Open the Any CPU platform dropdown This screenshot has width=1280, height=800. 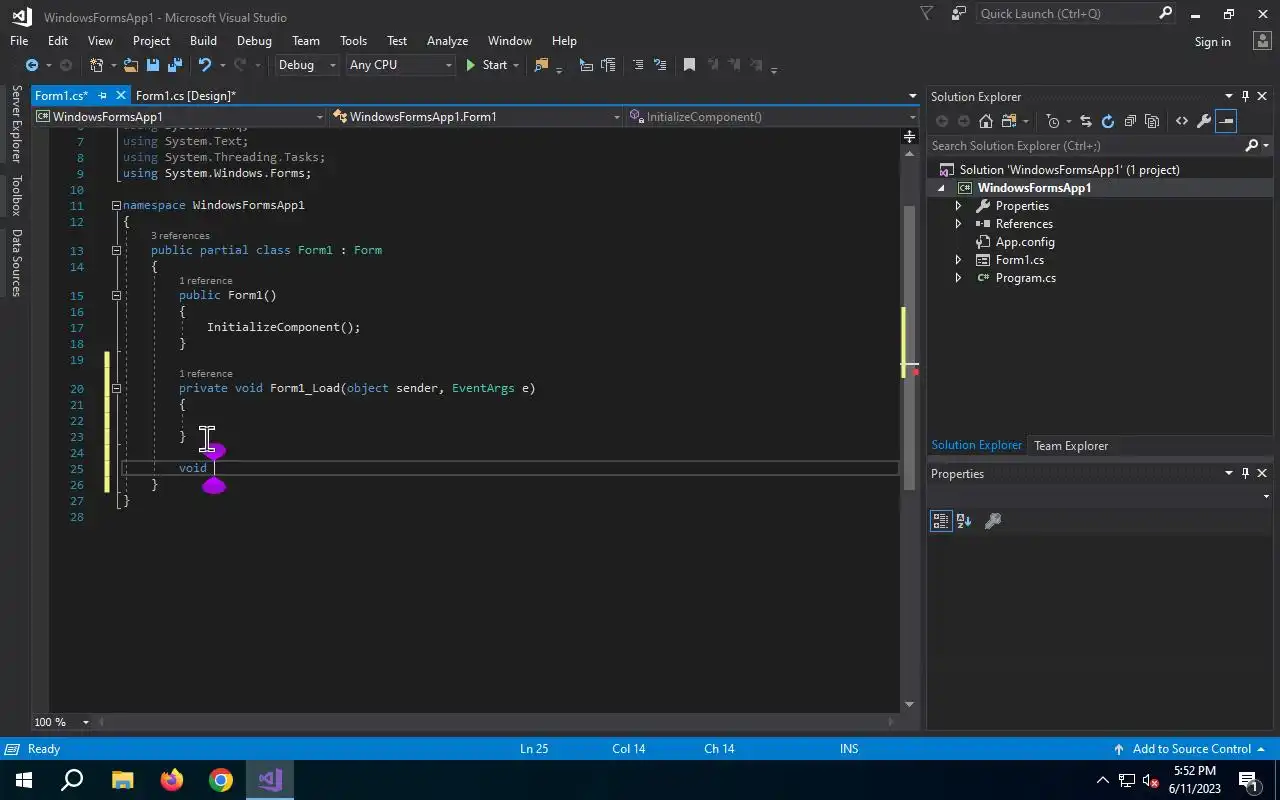pos(400,65)
